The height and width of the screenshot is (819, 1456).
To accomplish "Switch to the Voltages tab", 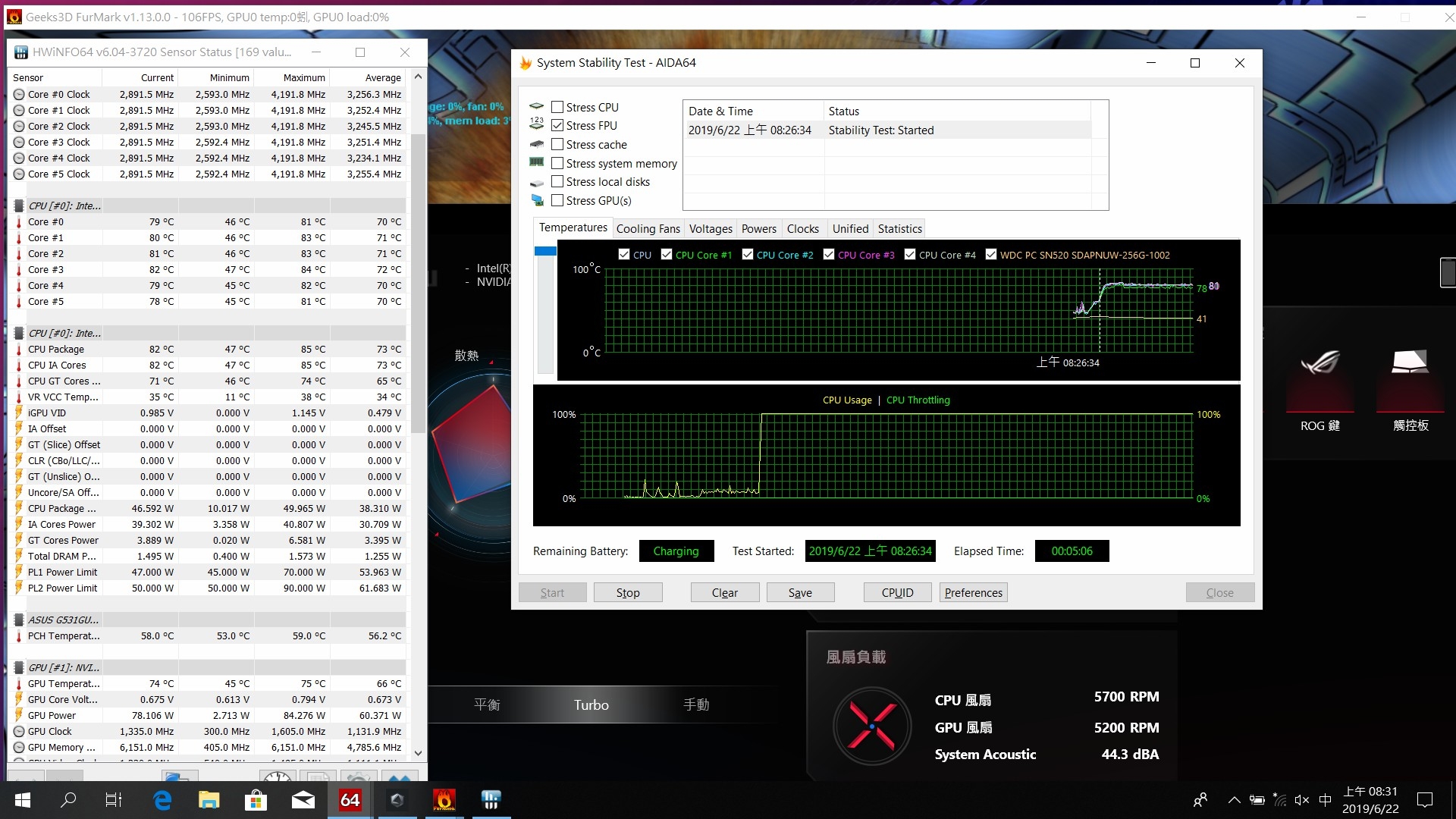I will 711,228.
